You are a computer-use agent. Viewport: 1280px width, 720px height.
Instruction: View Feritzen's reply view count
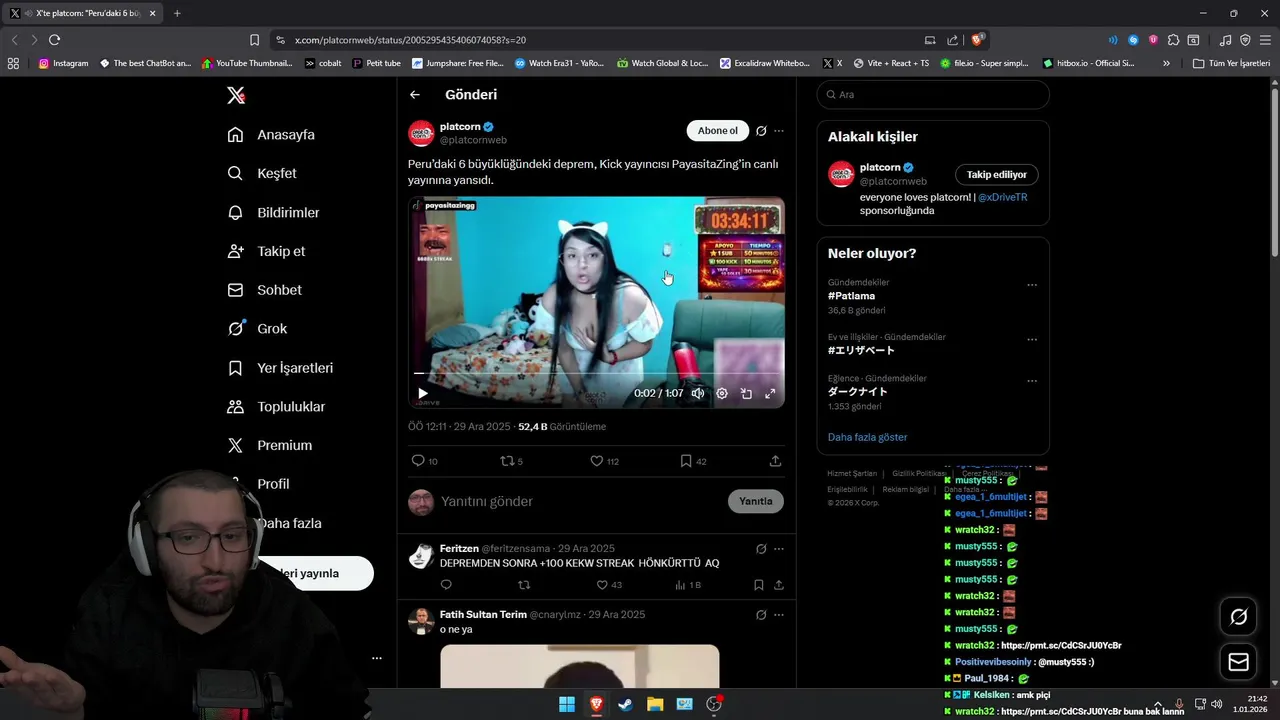click(688, 585)
